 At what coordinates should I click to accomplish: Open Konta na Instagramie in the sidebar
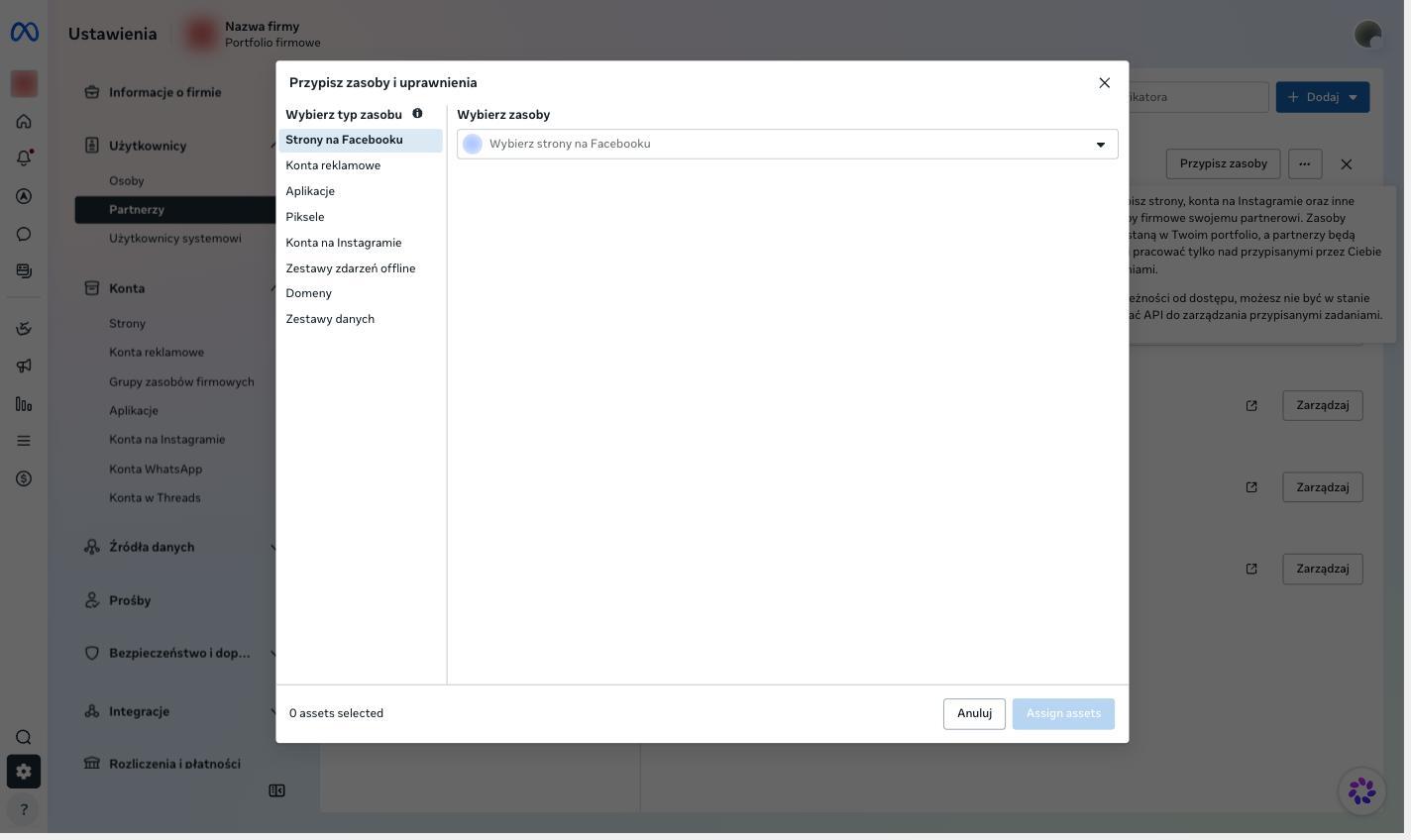coord(167,440)
